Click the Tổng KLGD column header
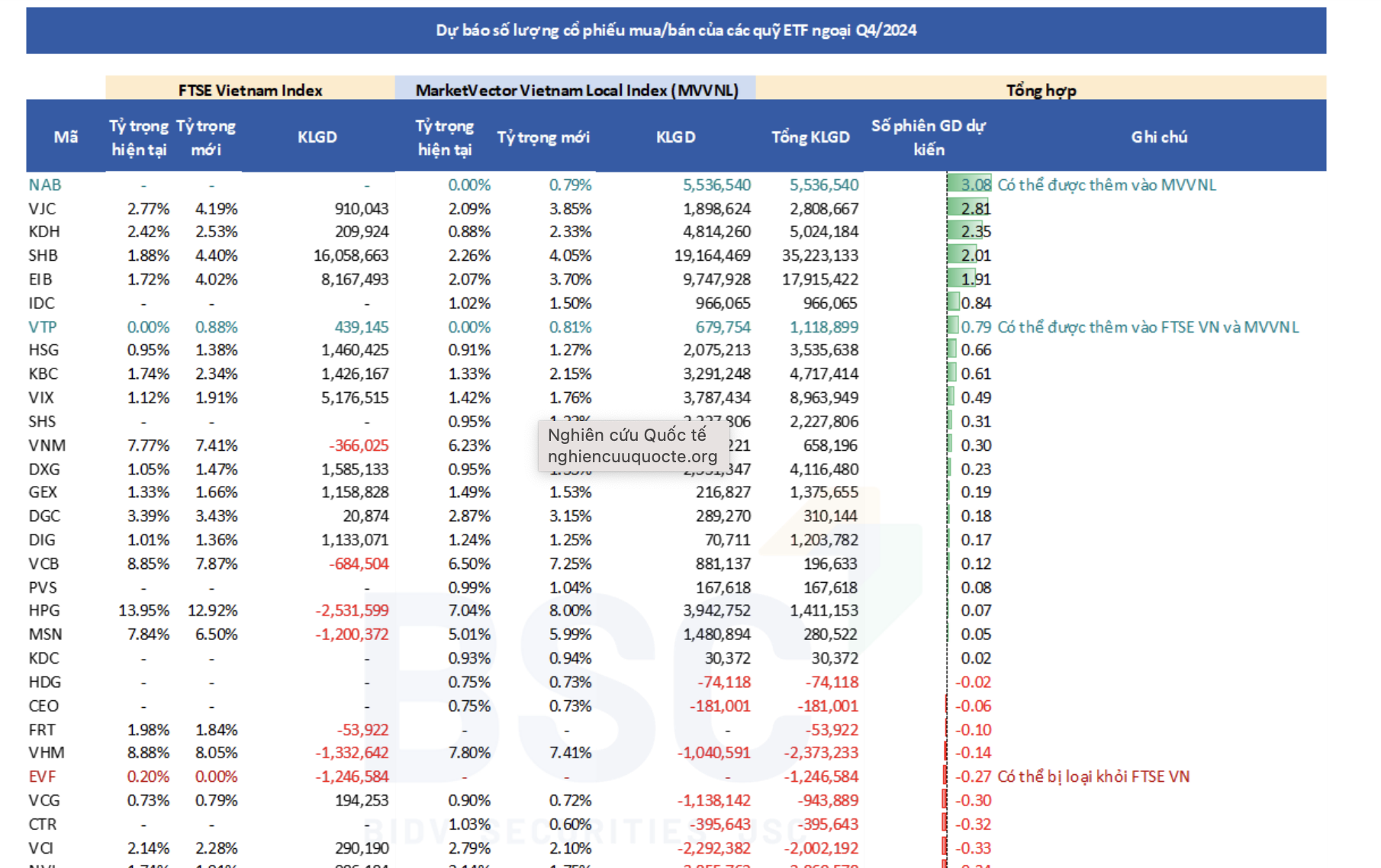Viewport: 1381px width, 868px height. click(810, 137)
